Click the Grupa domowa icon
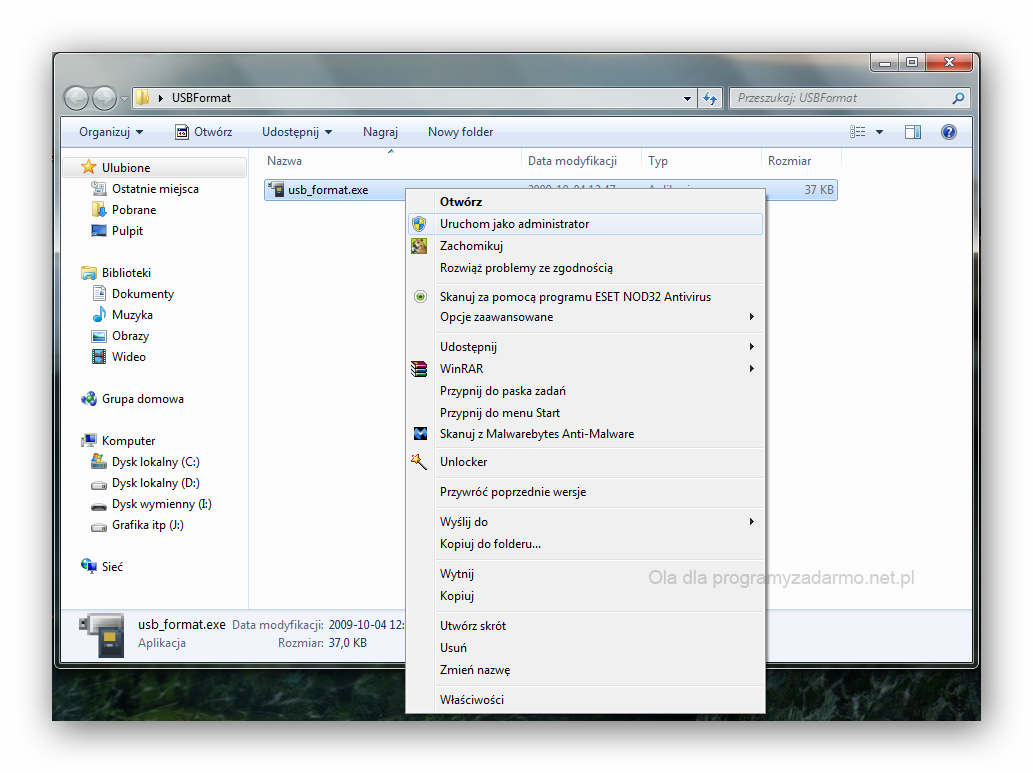 point(88,399)
